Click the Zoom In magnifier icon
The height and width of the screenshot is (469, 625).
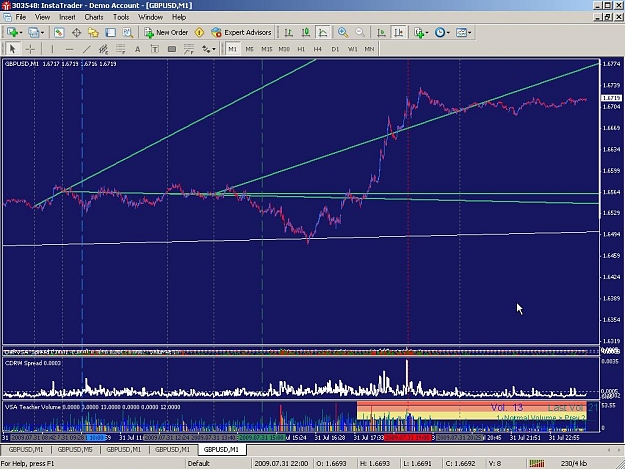[342, 32]
